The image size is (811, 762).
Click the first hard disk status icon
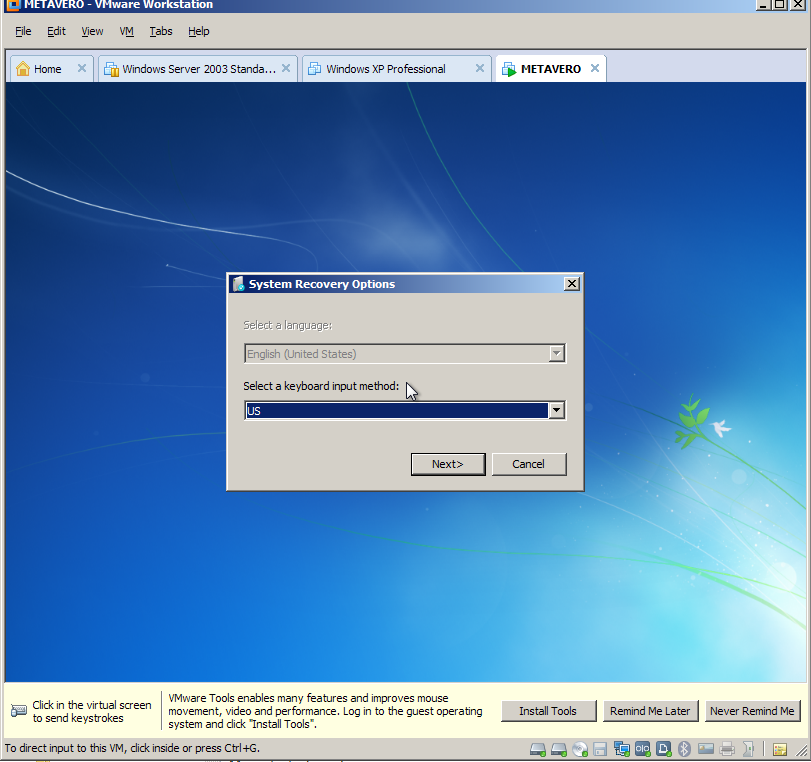click(538, 749)
